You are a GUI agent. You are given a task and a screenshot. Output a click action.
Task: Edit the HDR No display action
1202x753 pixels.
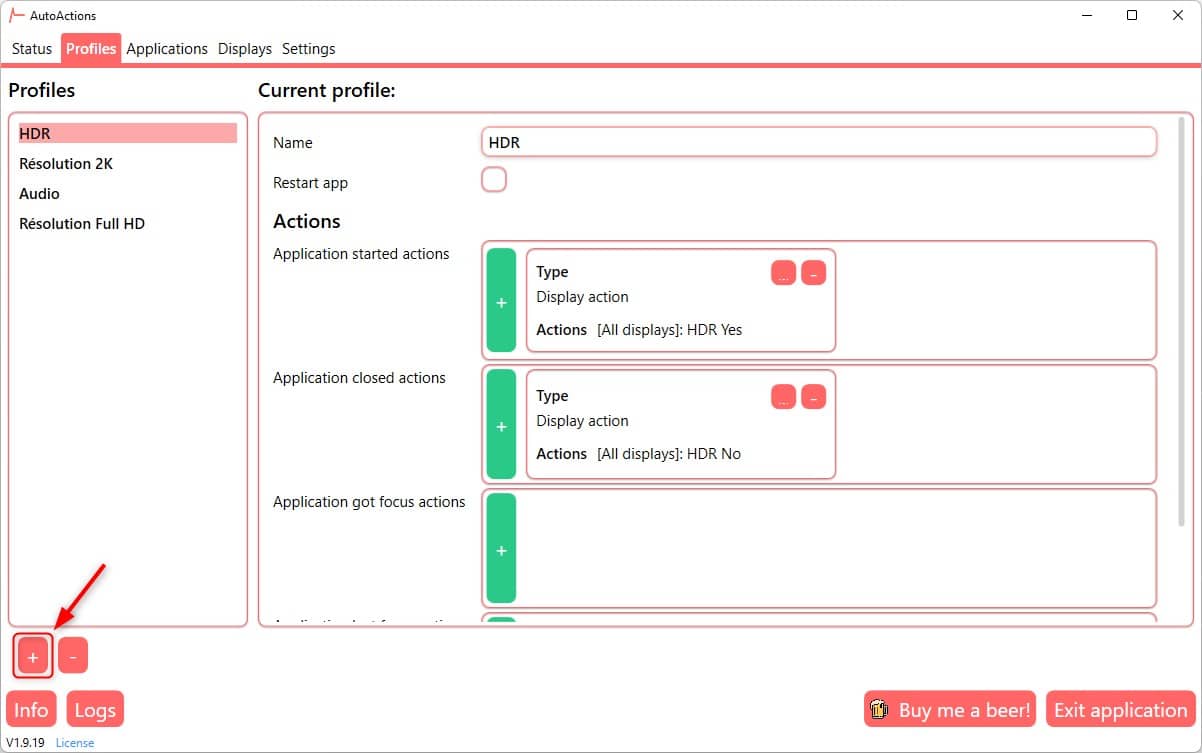click(x=784, y=397)
